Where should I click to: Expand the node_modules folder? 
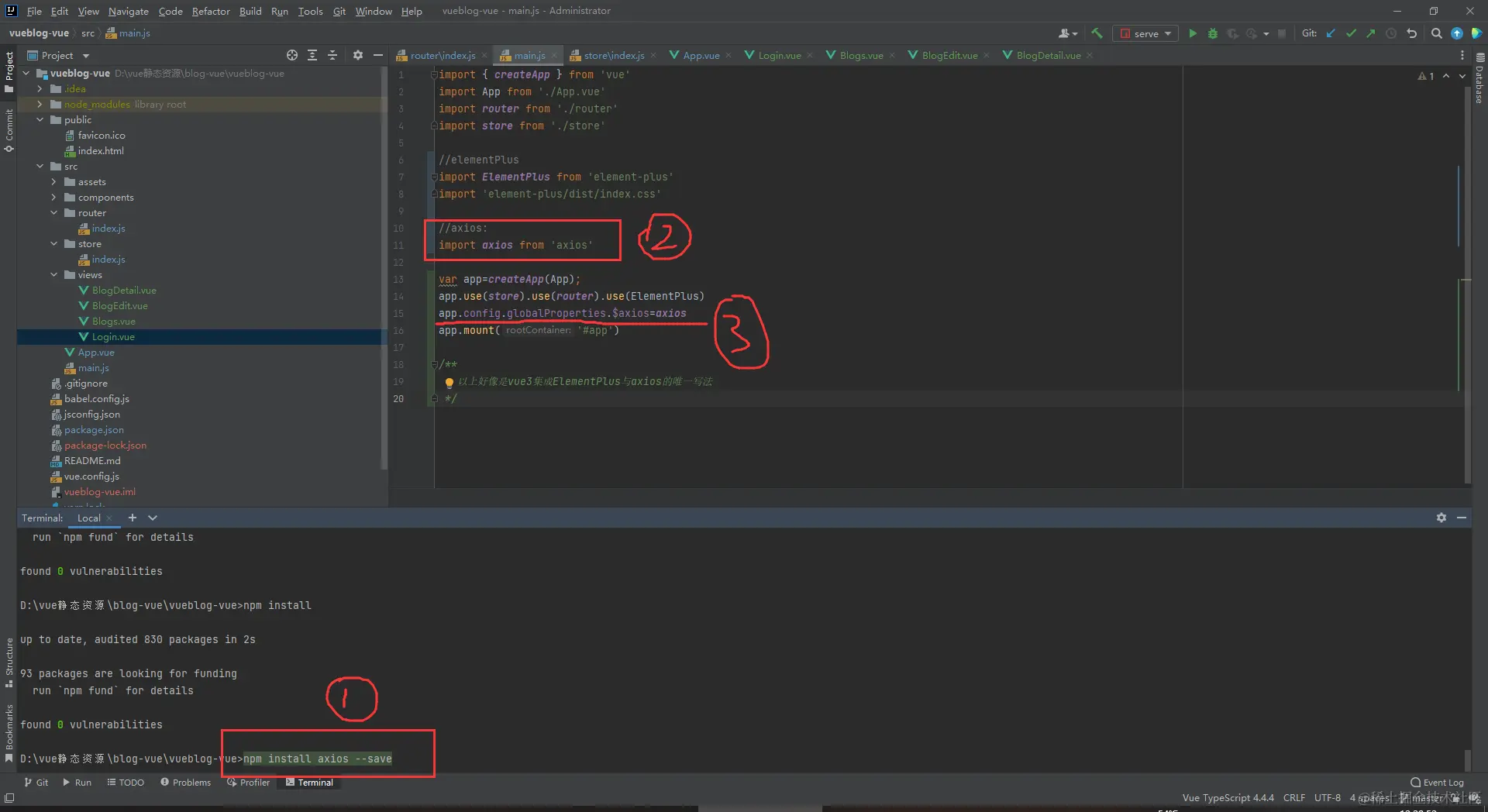[x=40, y=105]
